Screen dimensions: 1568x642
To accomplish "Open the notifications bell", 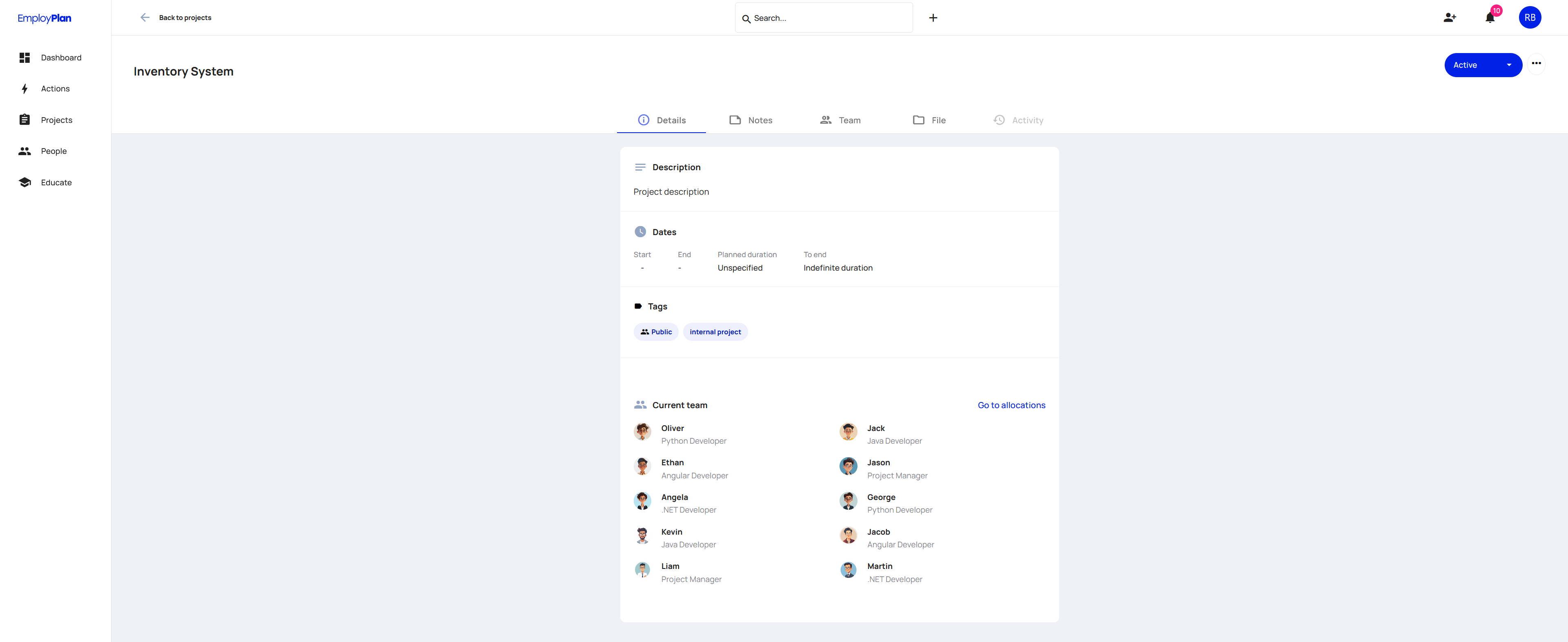I will point(1490,18).
